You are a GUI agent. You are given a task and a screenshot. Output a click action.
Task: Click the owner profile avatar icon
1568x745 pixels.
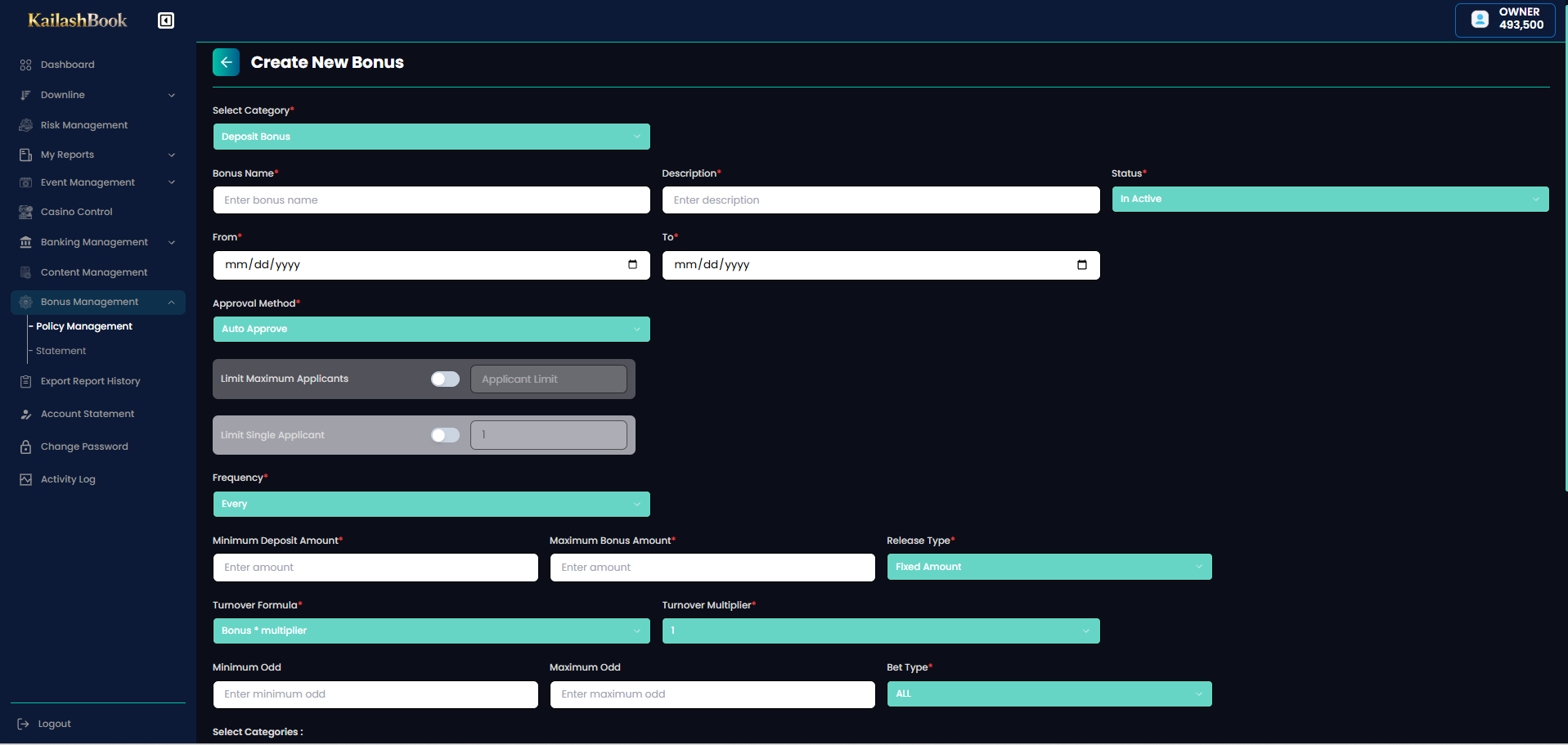point(1480,19)
